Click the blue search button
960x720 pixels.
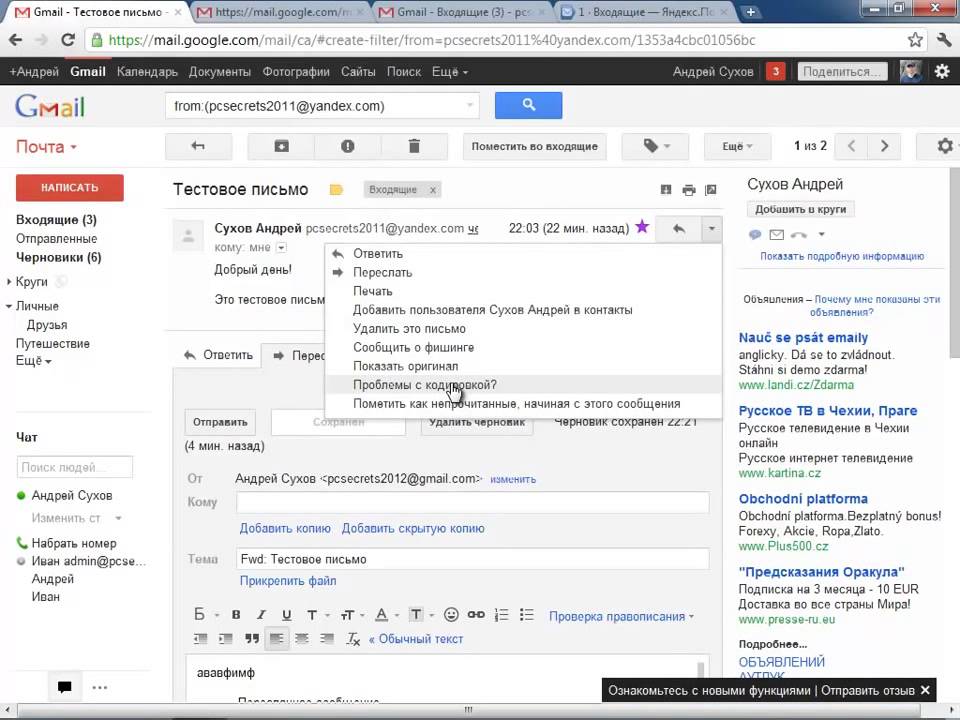[528, 105]
